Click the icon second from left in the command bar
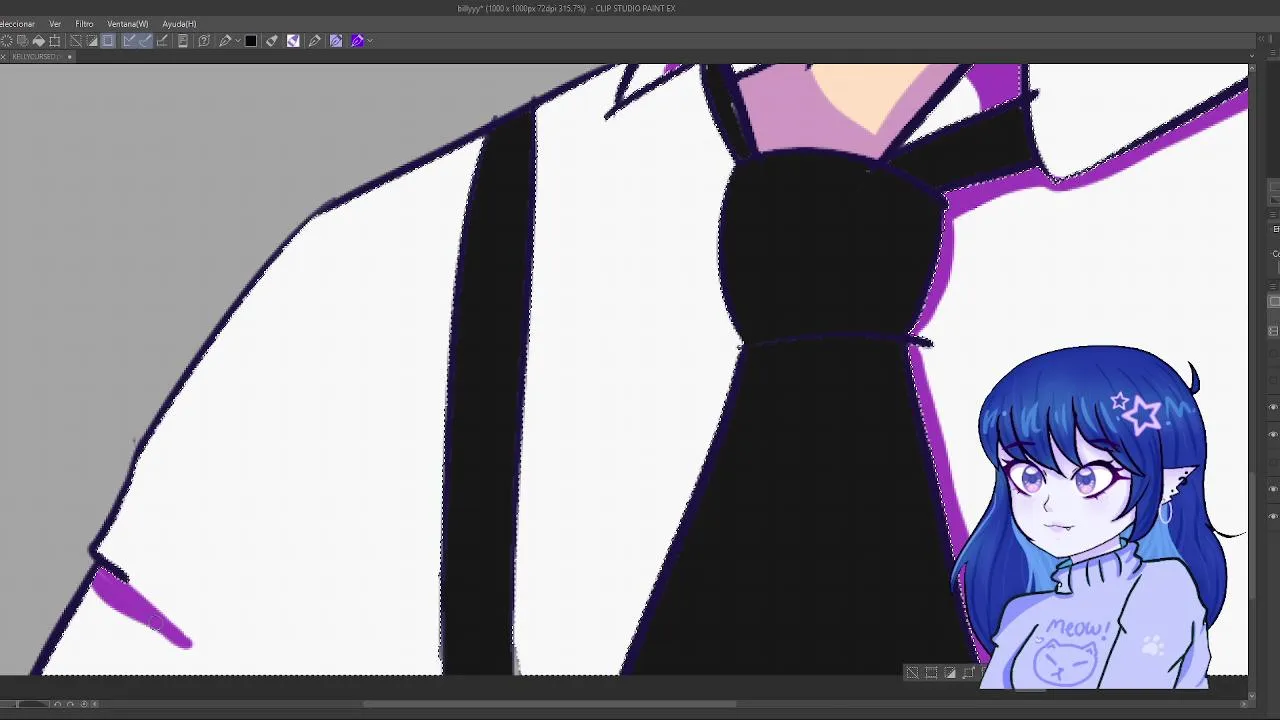Screen dimensions: 1280x720 pyautogui.click(x=22, y=41)
